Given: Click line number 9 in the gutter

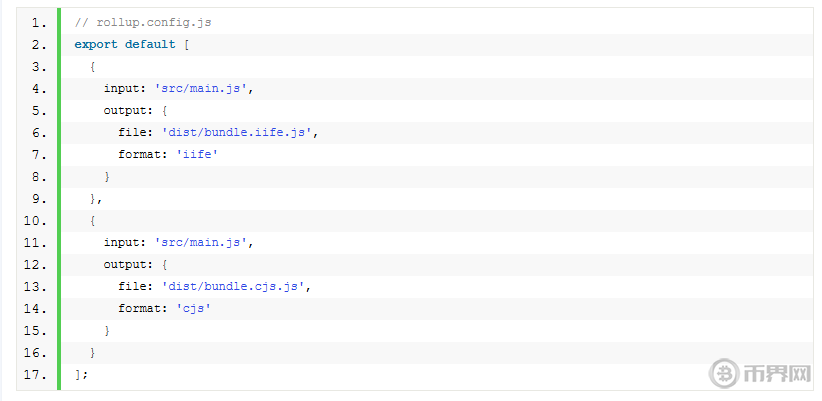Looking at the screenshot, I should [x=37, y=198].
